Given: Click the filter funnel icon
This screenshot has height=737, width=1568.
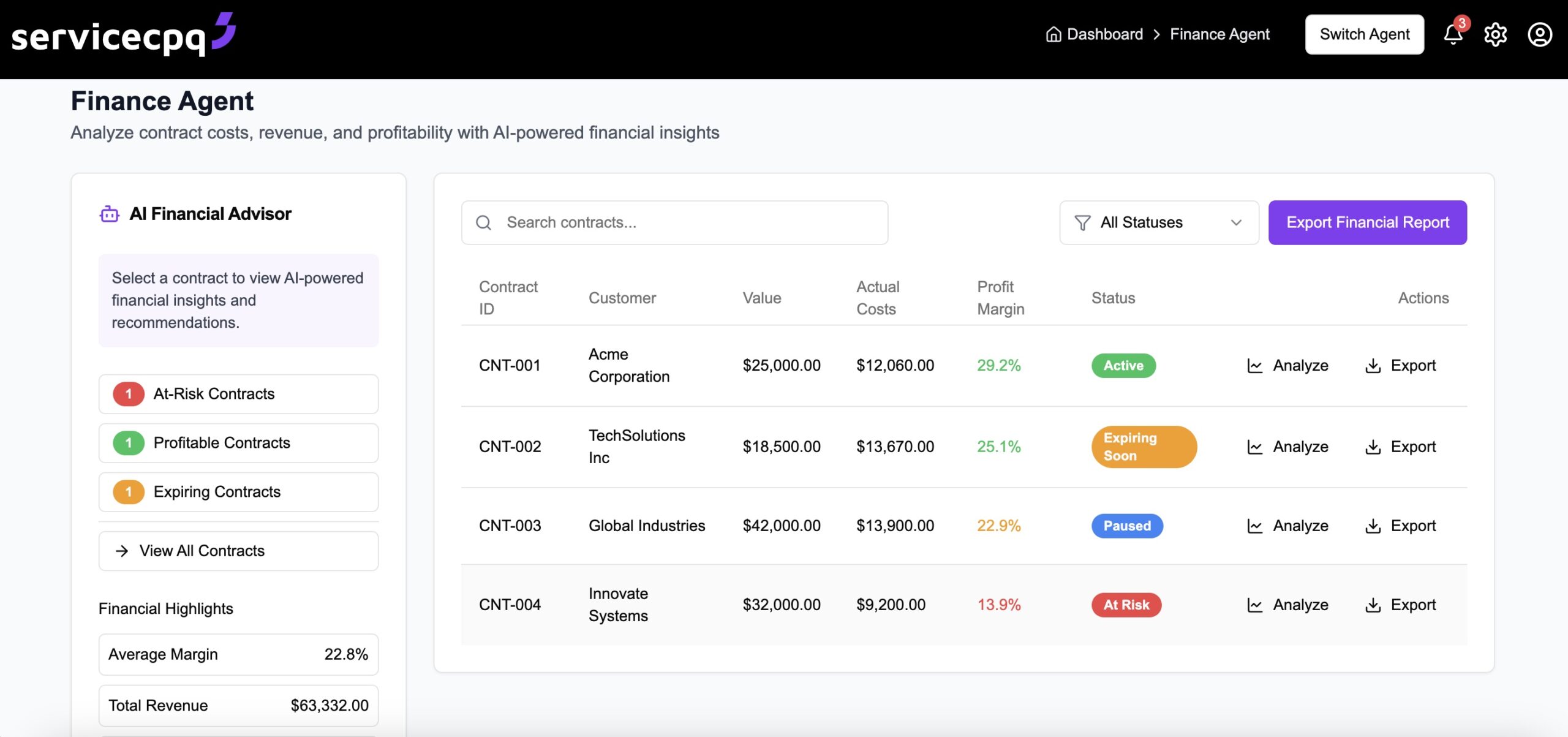Looking at the screenshot, I should pos(1082,222).
